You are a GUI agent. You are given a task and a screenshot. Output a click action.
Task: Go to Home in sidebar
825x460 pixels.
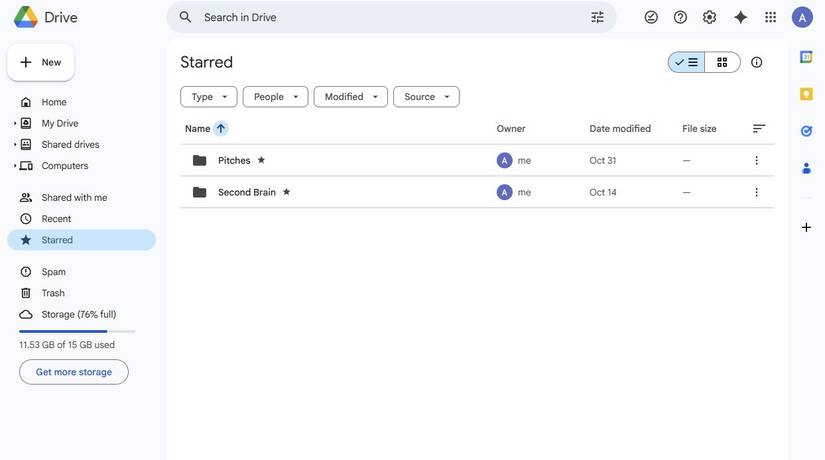(x=54, y=102)
